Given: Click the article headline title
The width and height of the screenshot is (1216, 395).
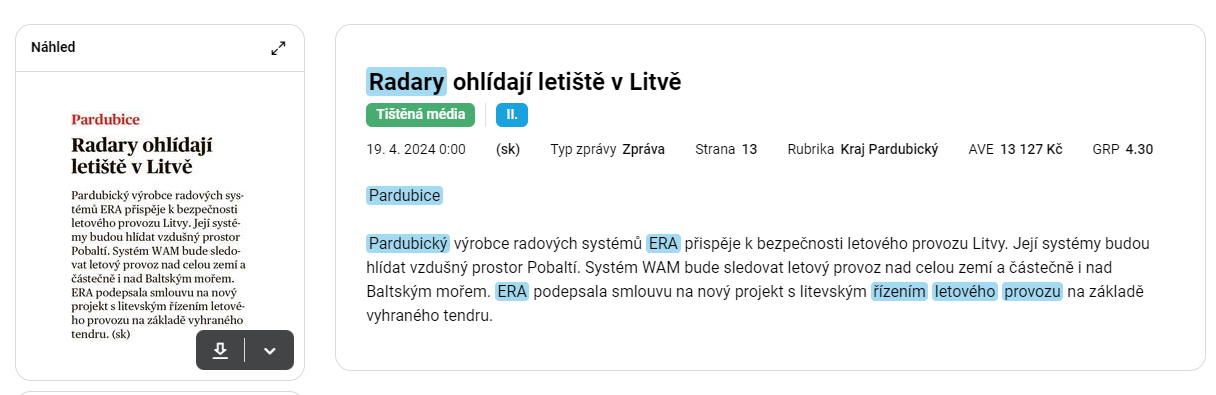Looking at the screenshot, I should pyautogui.click(x=524, y=81).
